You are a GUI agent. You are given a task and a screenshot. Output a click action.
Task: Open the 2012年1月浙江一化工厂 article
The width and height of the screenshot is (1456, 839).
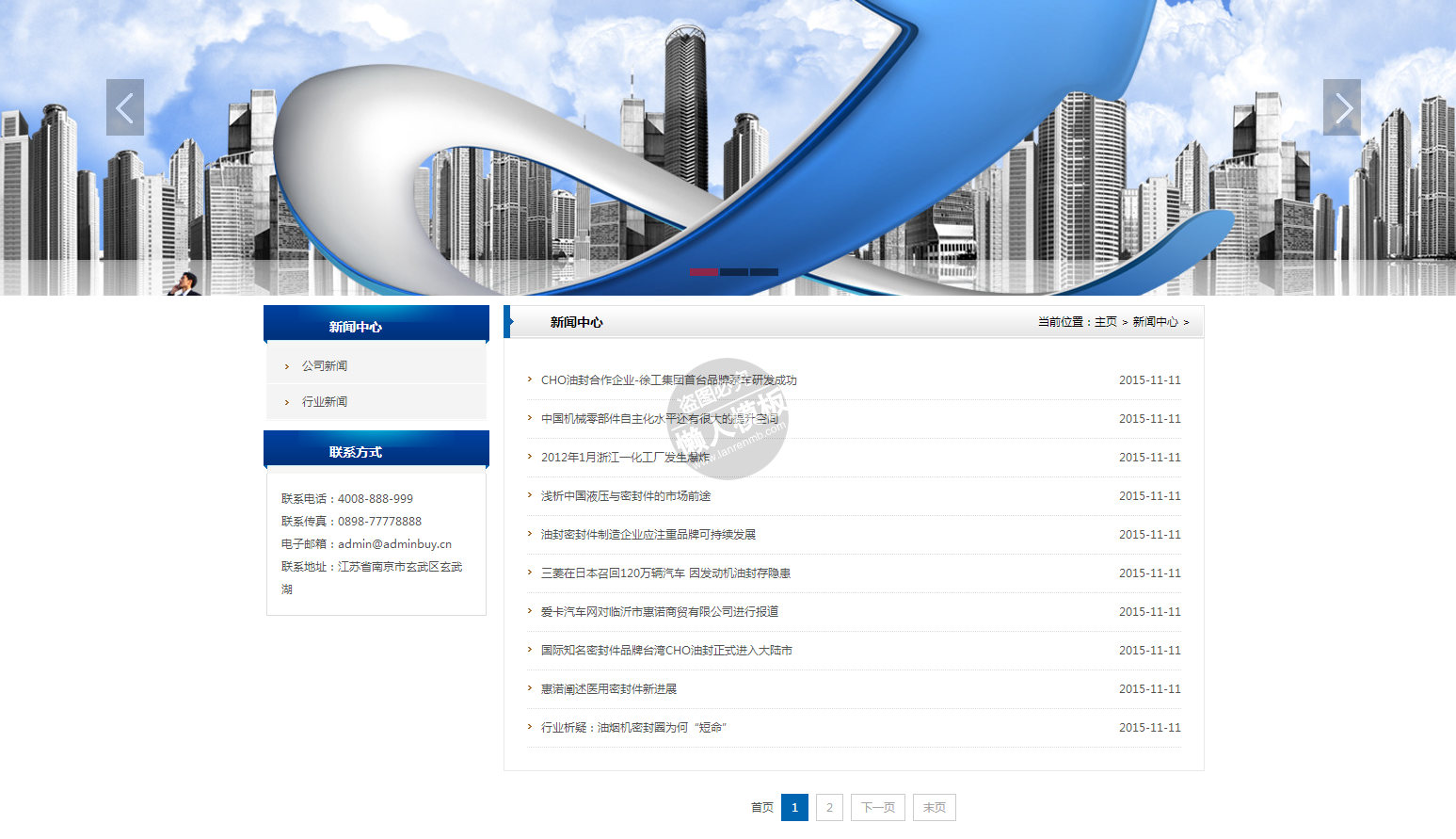[625, 458]
